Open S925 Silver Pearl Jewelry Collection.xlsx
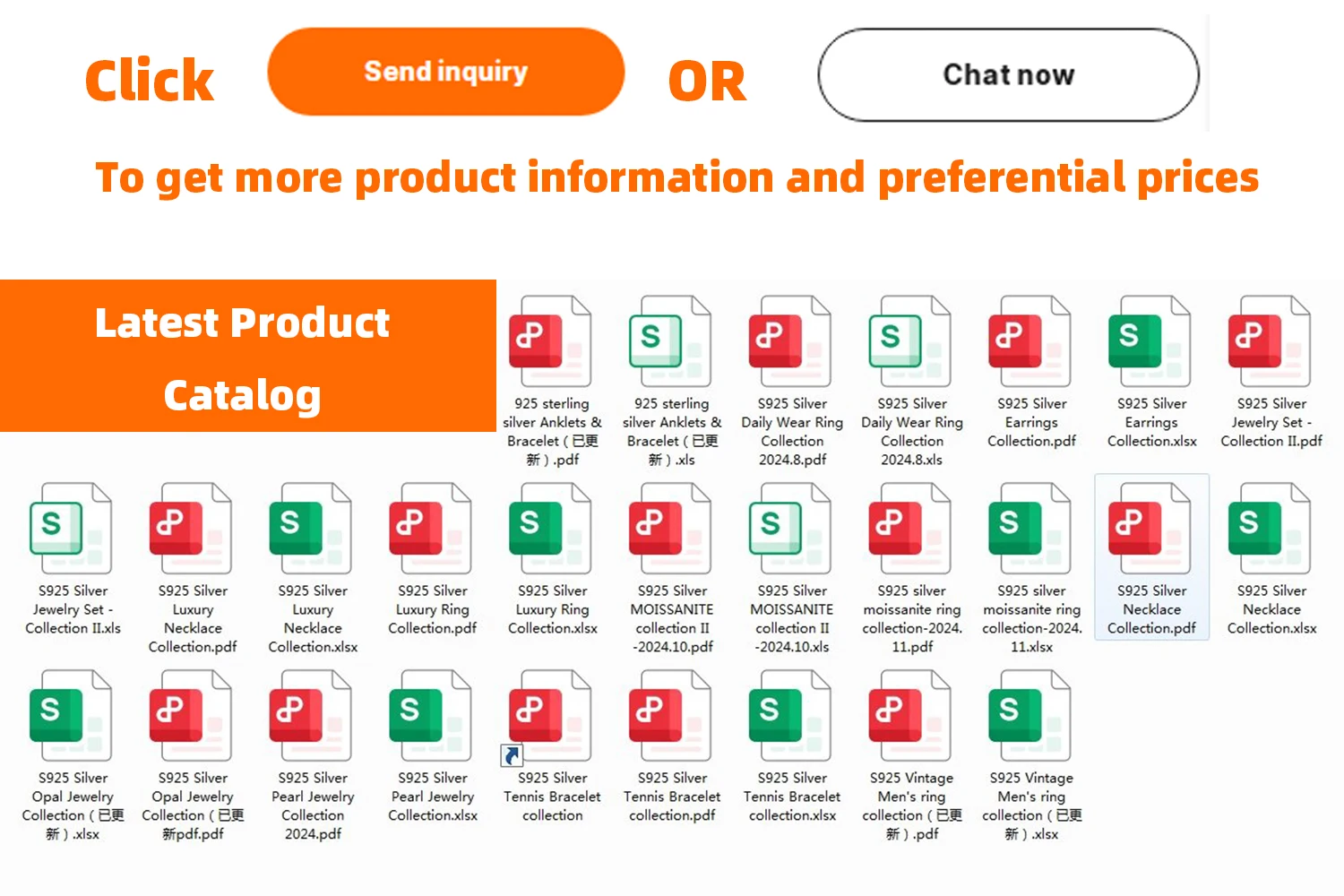Image resolution: width=1344 pixels, height=896 pixels. click(431, 717)
